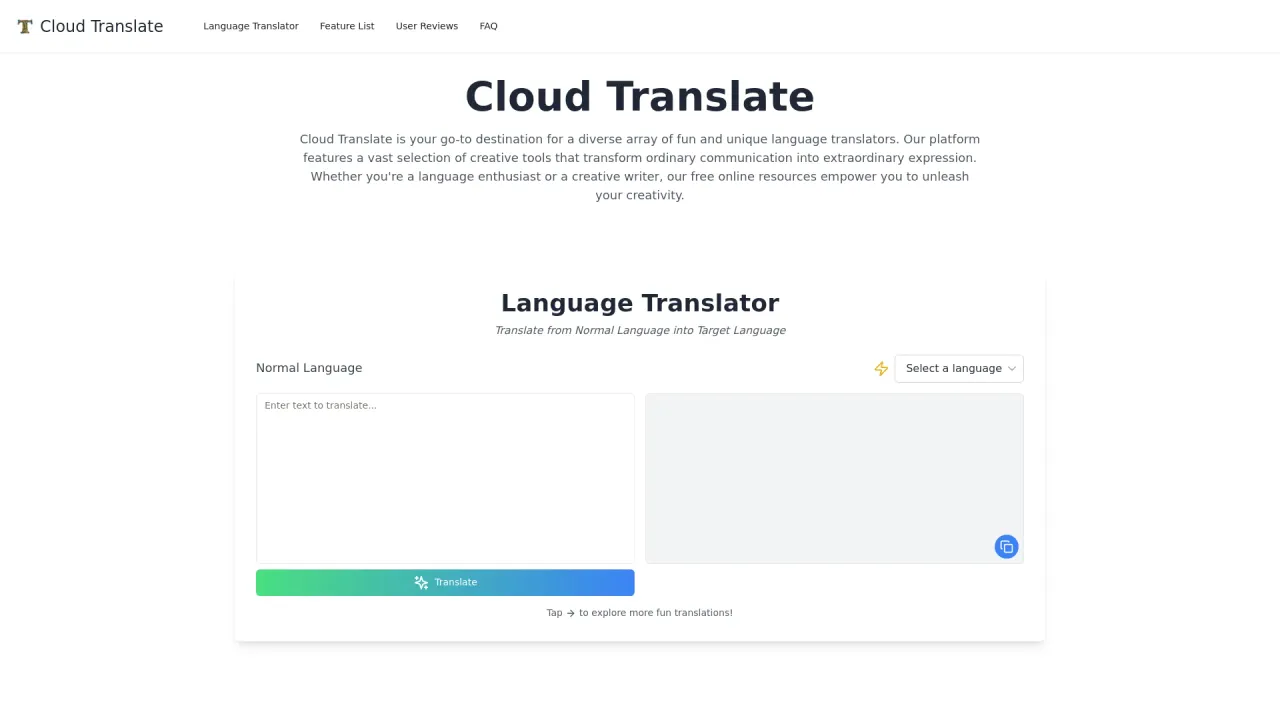Open User Reviews nav item

tap(427, 26)
